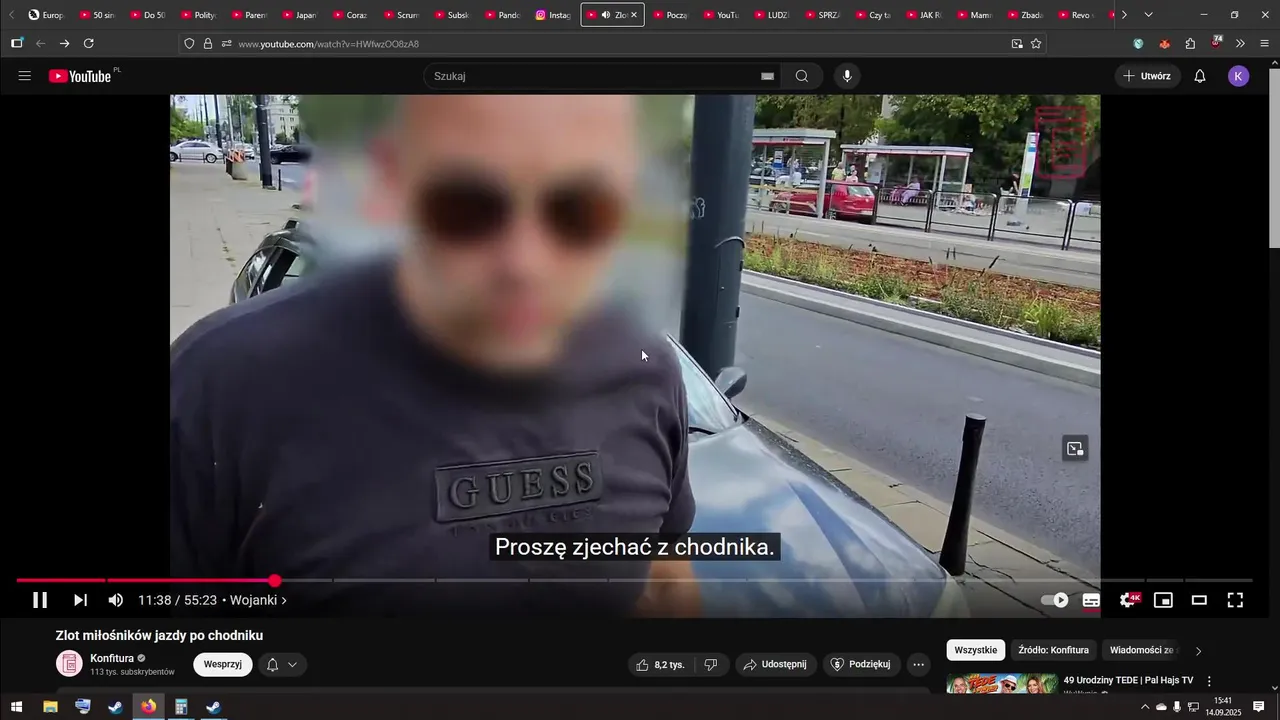Go forward in browser history
Image resolution: width=1280 pixels, height=720 pixels.
64,44
